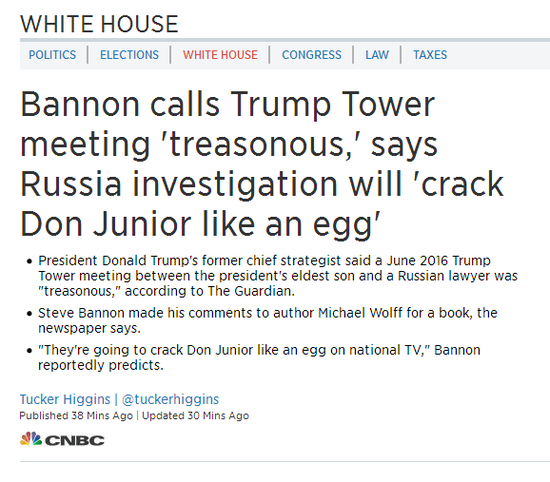
Task: Click the Bannon article headline
Action: (x=262, y=164)
